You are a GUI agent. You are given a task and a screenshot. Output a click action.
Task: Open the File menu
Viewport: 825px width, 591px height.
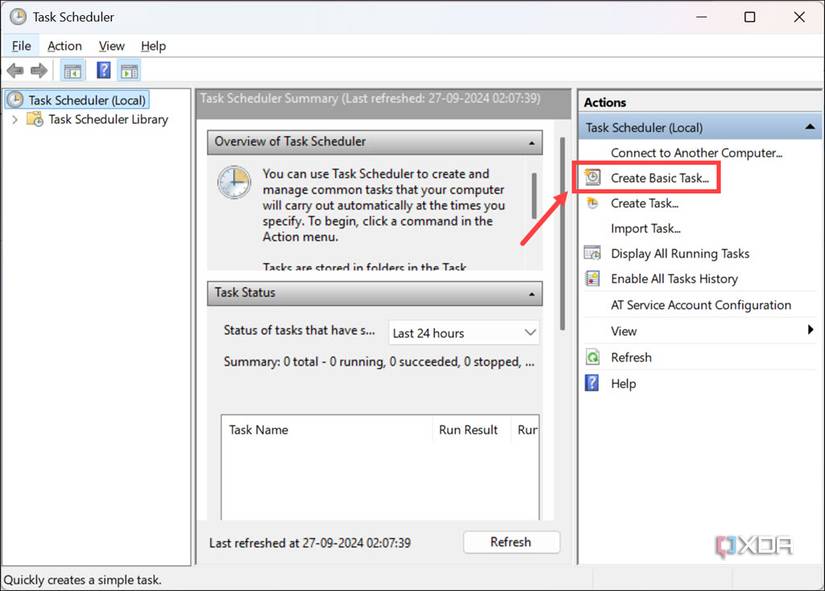(x=21, y=46)
